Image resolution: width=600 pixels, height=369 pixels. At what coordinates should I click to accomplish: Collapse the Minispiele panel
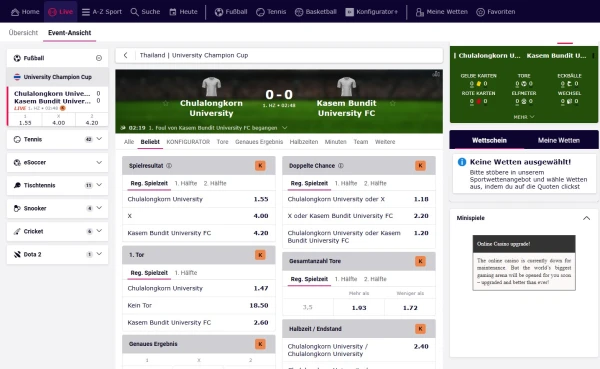pos(586,218)
